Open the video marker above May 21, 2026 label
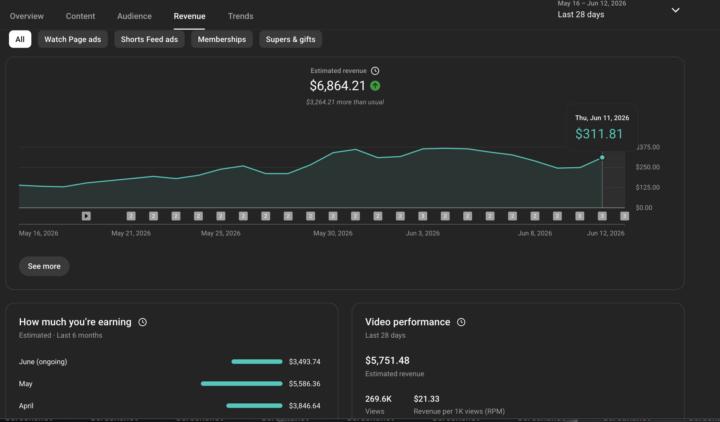This screenshot has height=422, width=720. tap(131, 216)
